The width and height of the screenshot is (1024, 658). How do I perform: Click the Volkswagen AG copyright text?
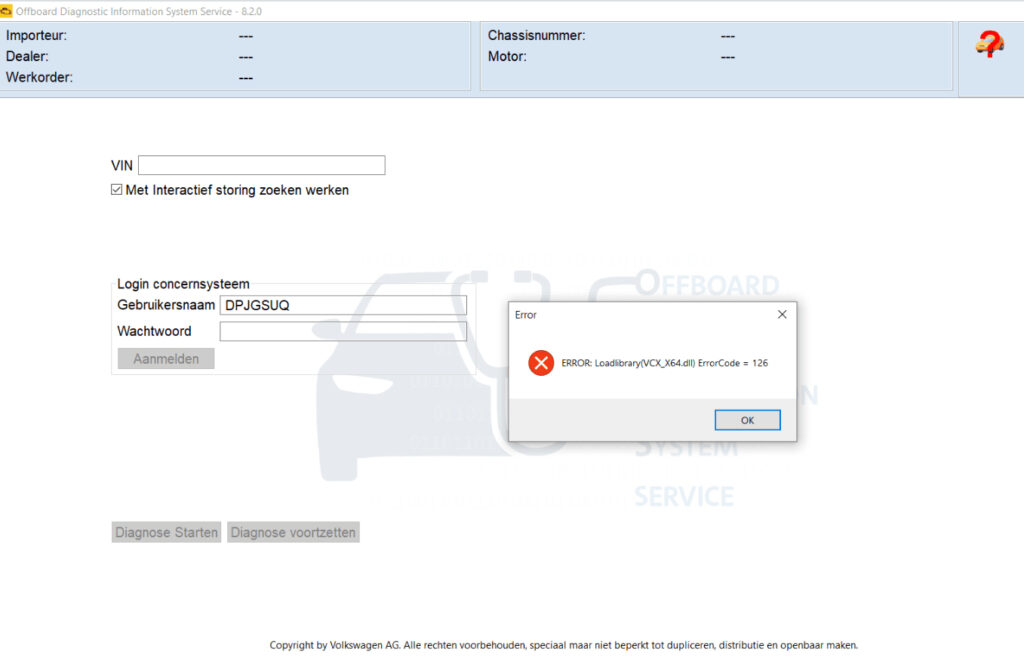click(x=563, y=645)
